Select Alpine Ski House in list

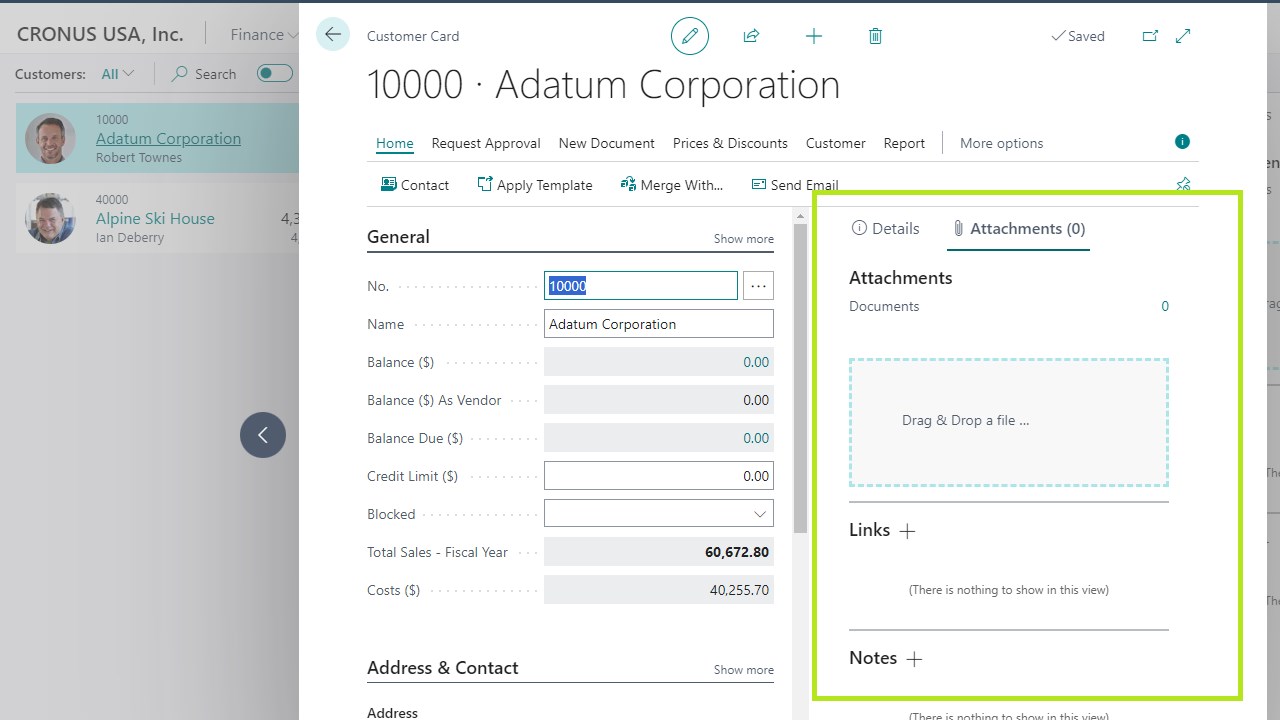coord(155,218)
